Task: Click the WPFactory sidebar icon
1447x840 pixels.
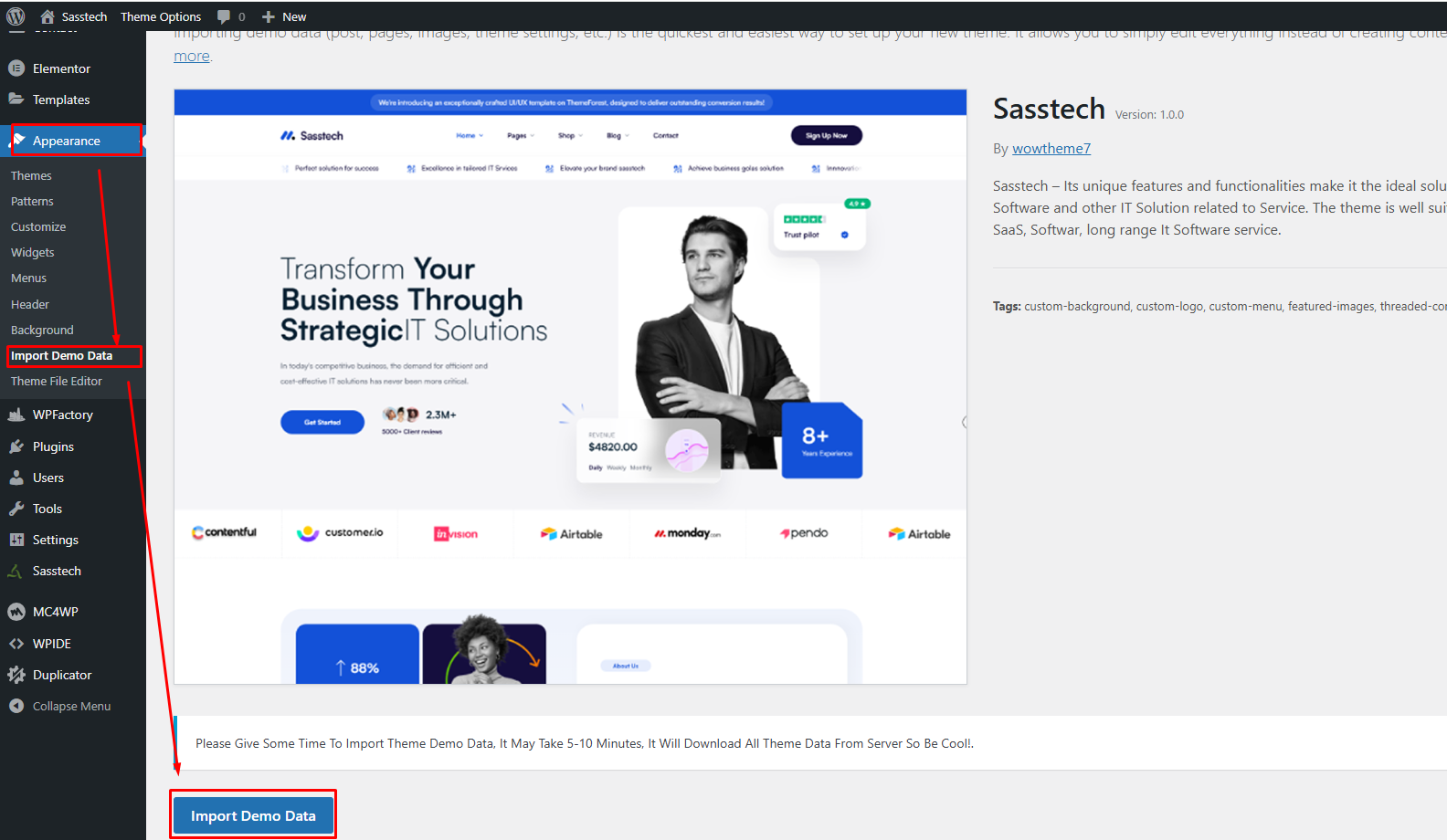Action: point(16,415)
